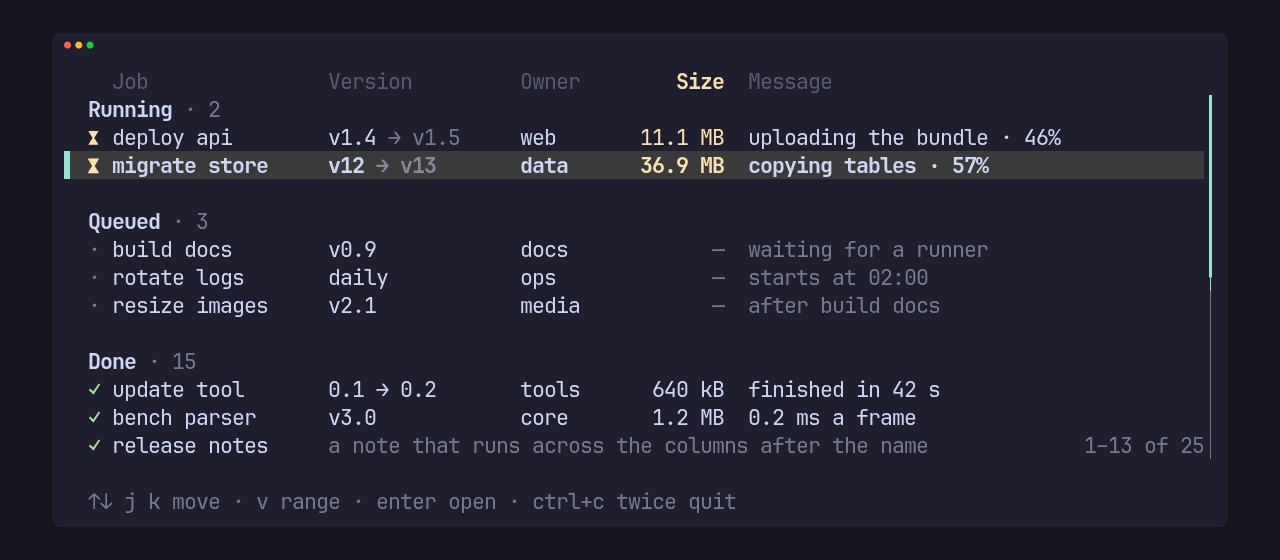Click the 36.9 MB size value
This screenshot has height=560, width=1280.
click(x=682, y=166)
